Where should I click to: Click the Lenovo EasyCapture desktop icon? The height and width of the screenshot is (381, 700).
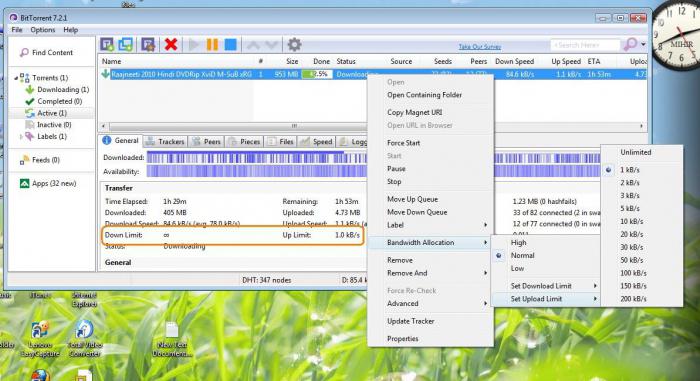coord(40,339)
